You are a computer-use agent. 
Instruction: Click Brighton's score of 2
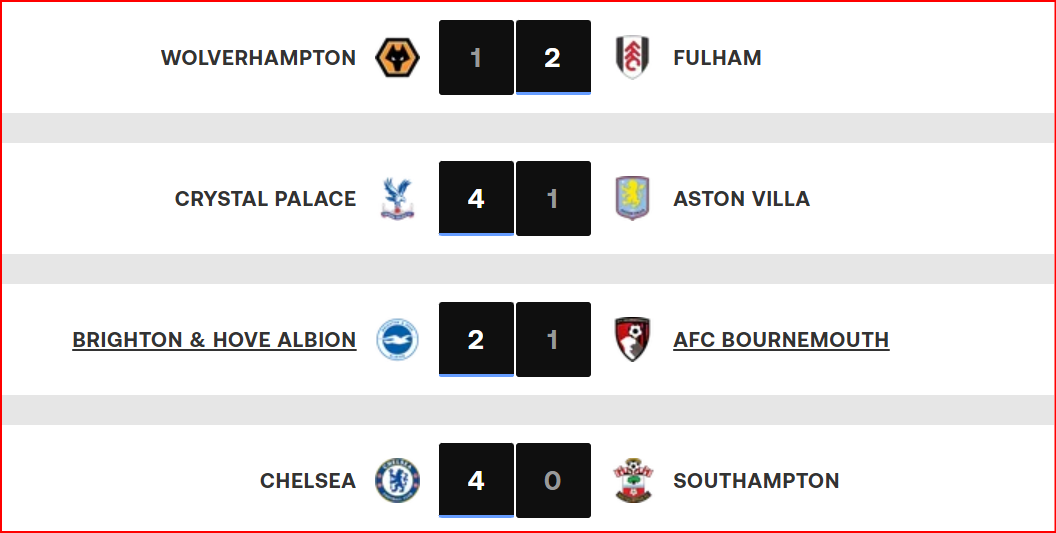[476, 339]
